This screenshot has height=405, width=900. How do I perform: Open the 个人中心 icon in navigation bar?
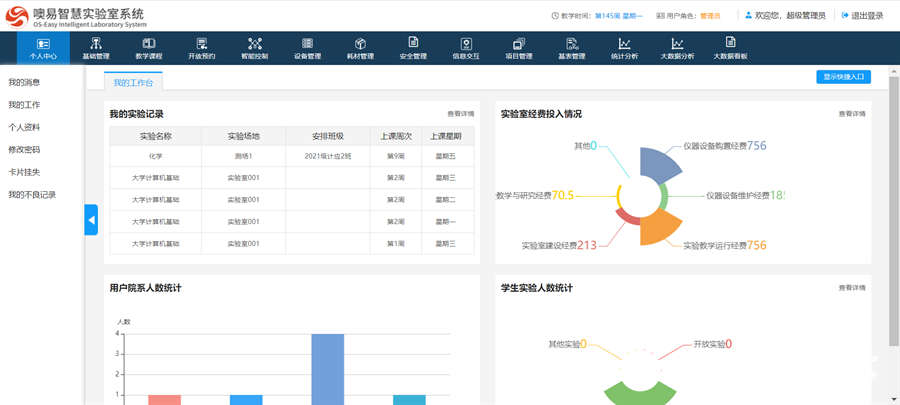pos(42,45)
